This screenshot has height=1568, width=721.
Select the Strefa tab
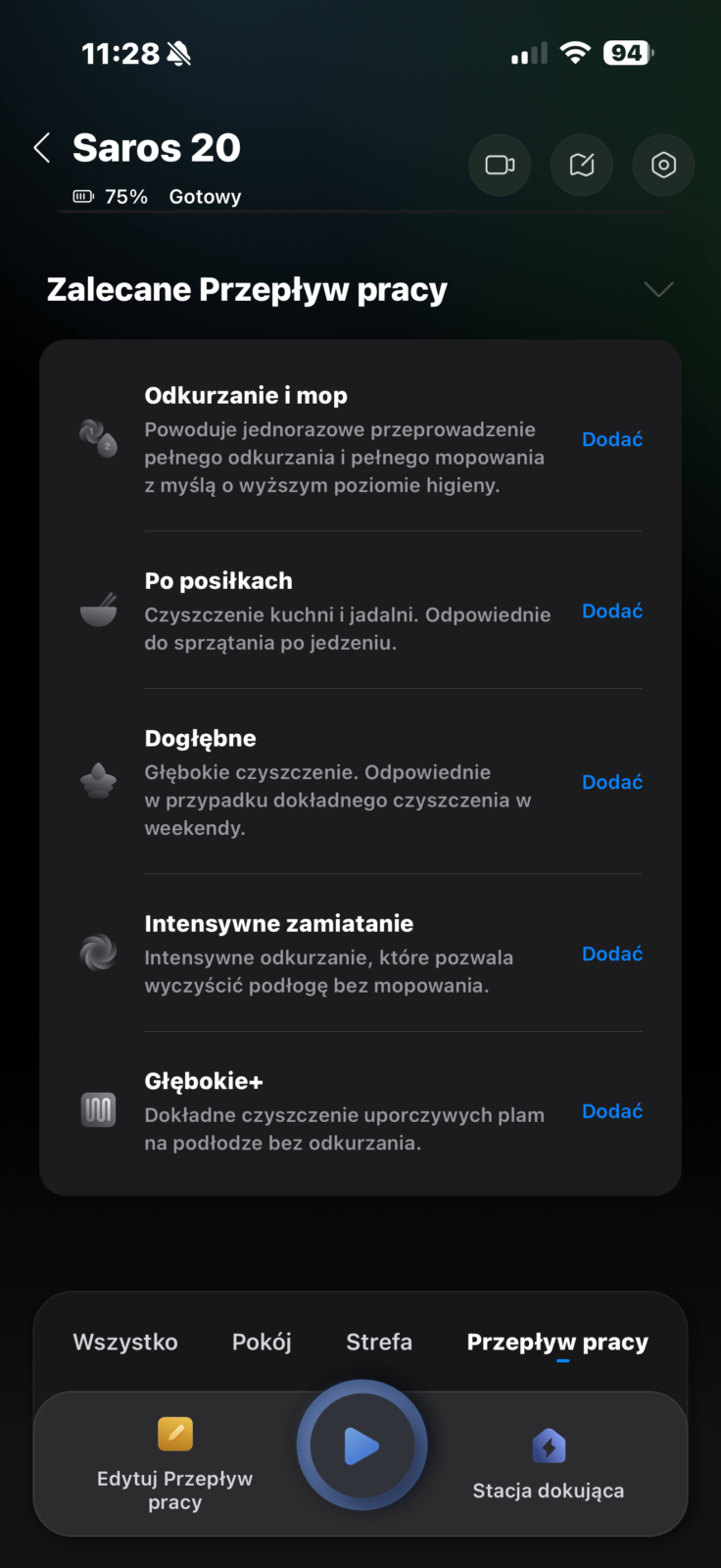(x=379, y=1342)
